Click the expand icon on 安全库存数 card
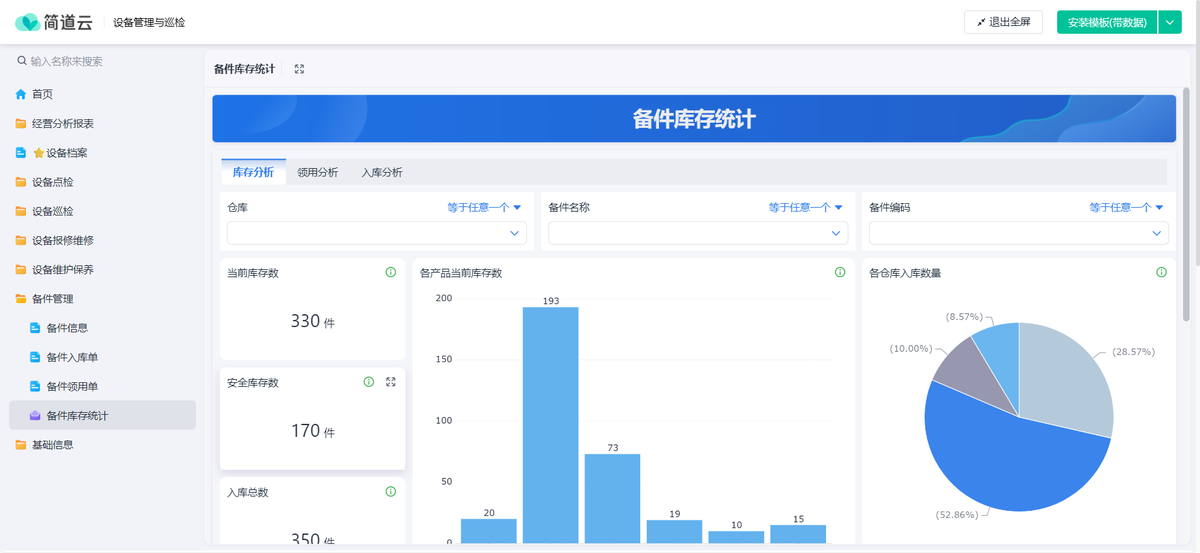Screen dimensions: 1200x553 click(391, 382)
